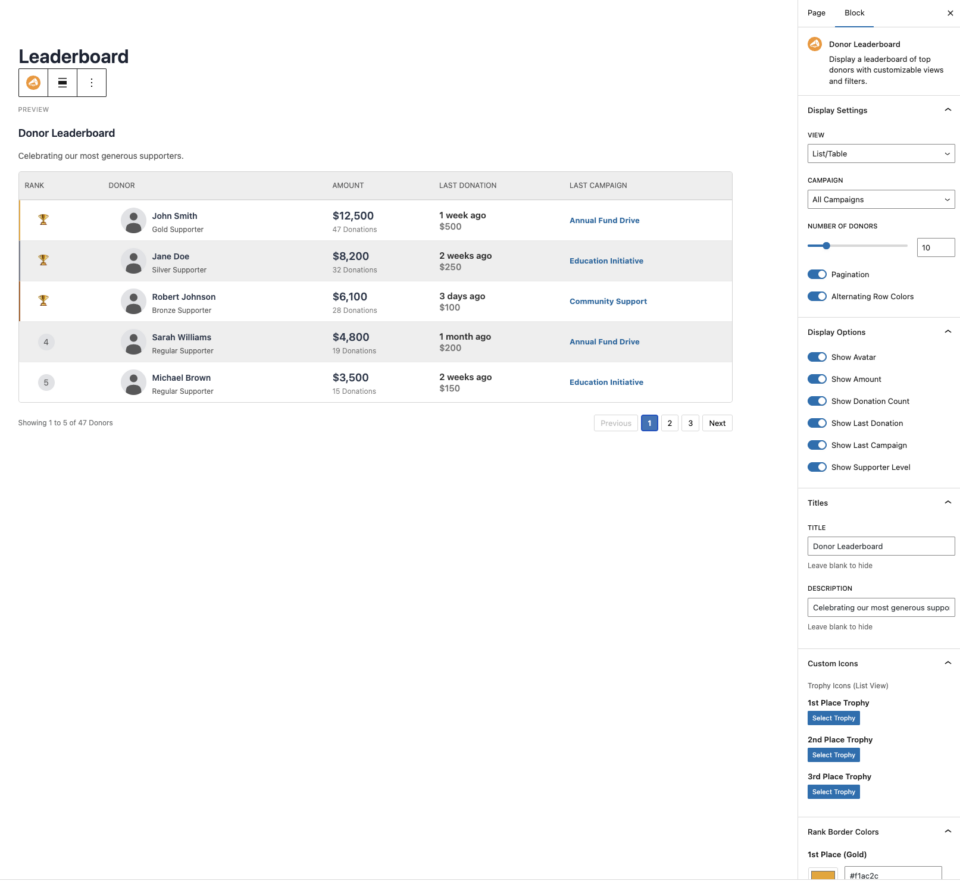This screenshot has height=881, width=960.
Task: Click John Smith's avatar icon
Action: click(133, 221)
